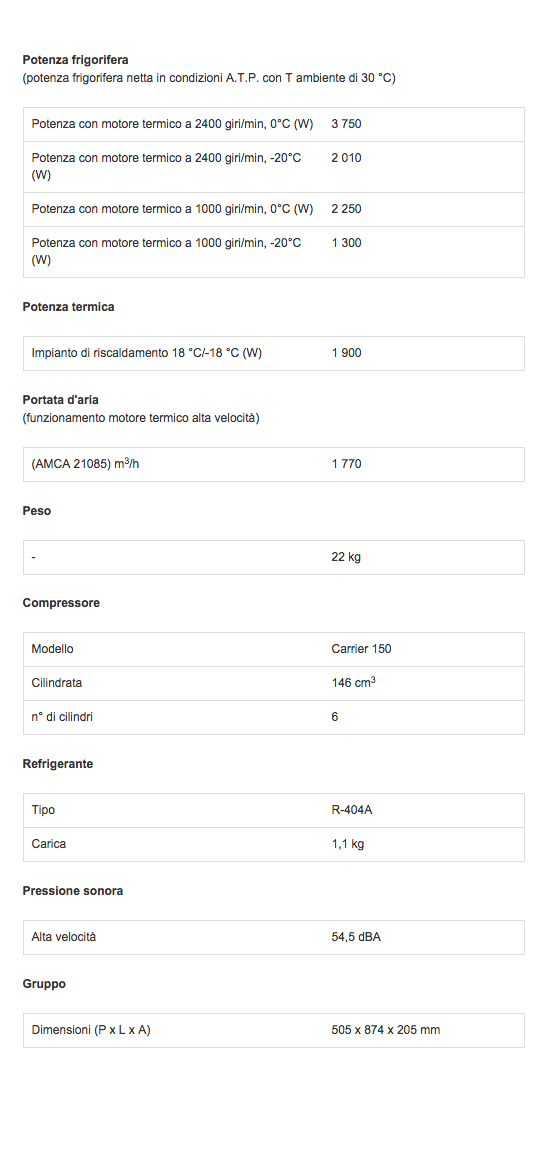Image resolution: width=547 pixels, height=1161 pixels.
Task: Select the 3 750 power value cell
Action: pos(346,124)
